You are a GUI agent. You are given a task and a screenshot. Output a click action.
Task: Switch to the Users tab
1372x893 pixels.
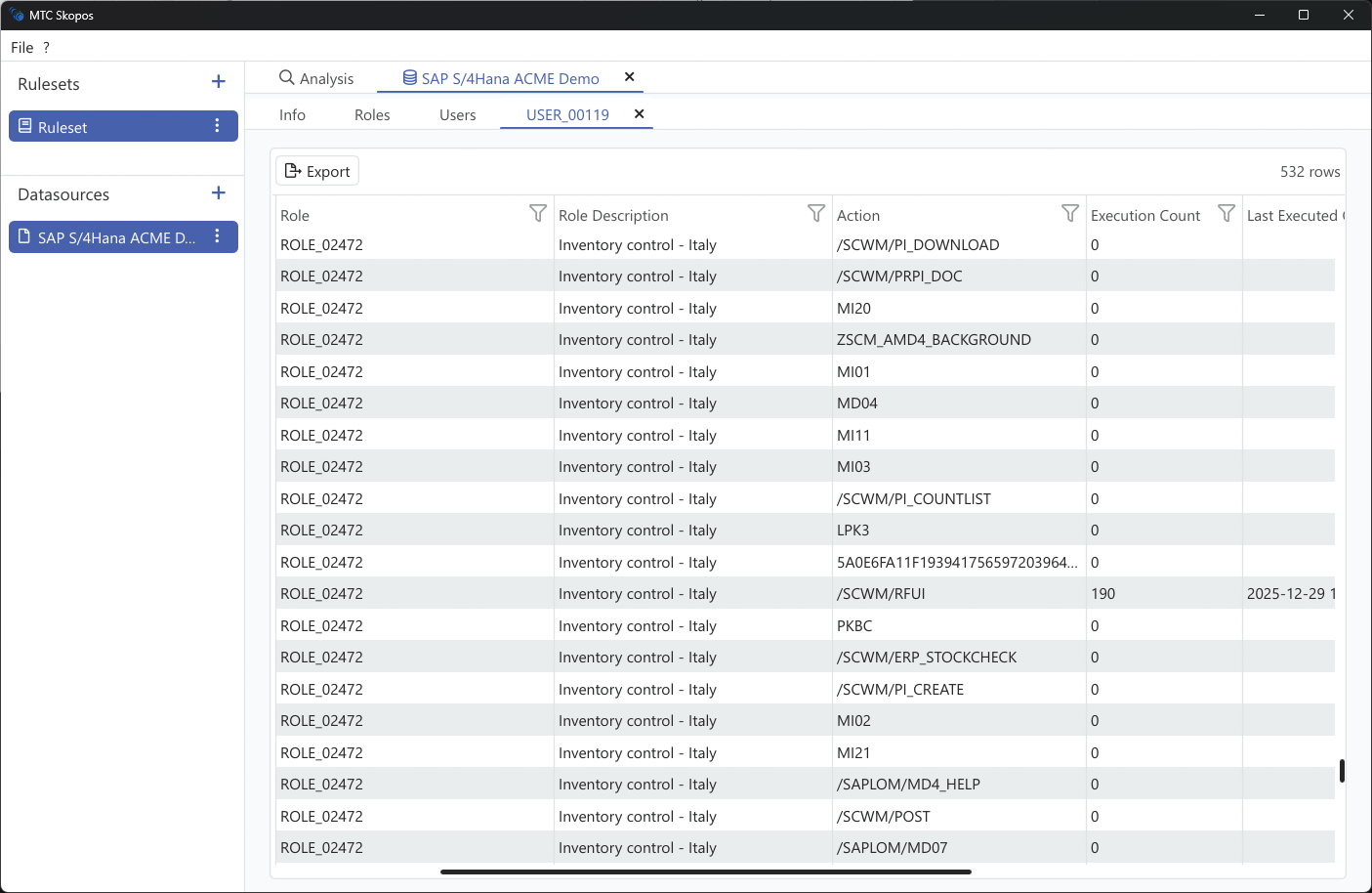point(457,114)
